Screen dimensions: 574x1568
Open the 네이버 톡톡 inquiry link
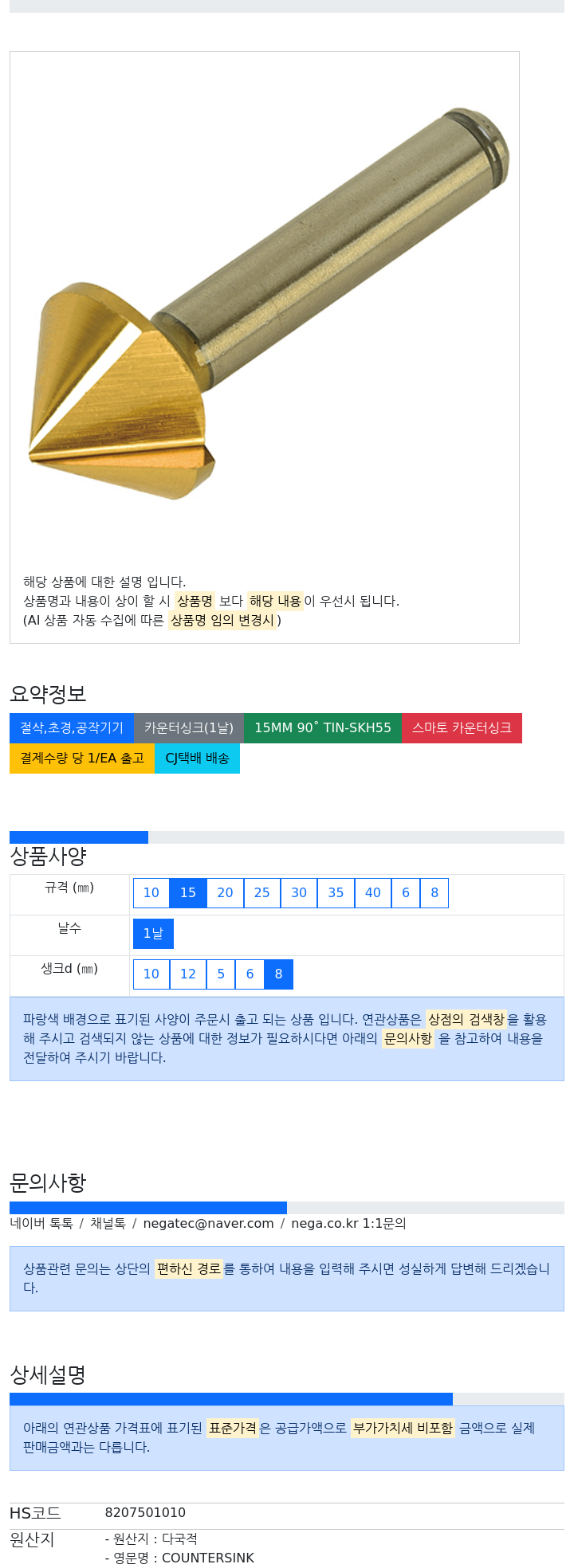(x=41, y=1224)
